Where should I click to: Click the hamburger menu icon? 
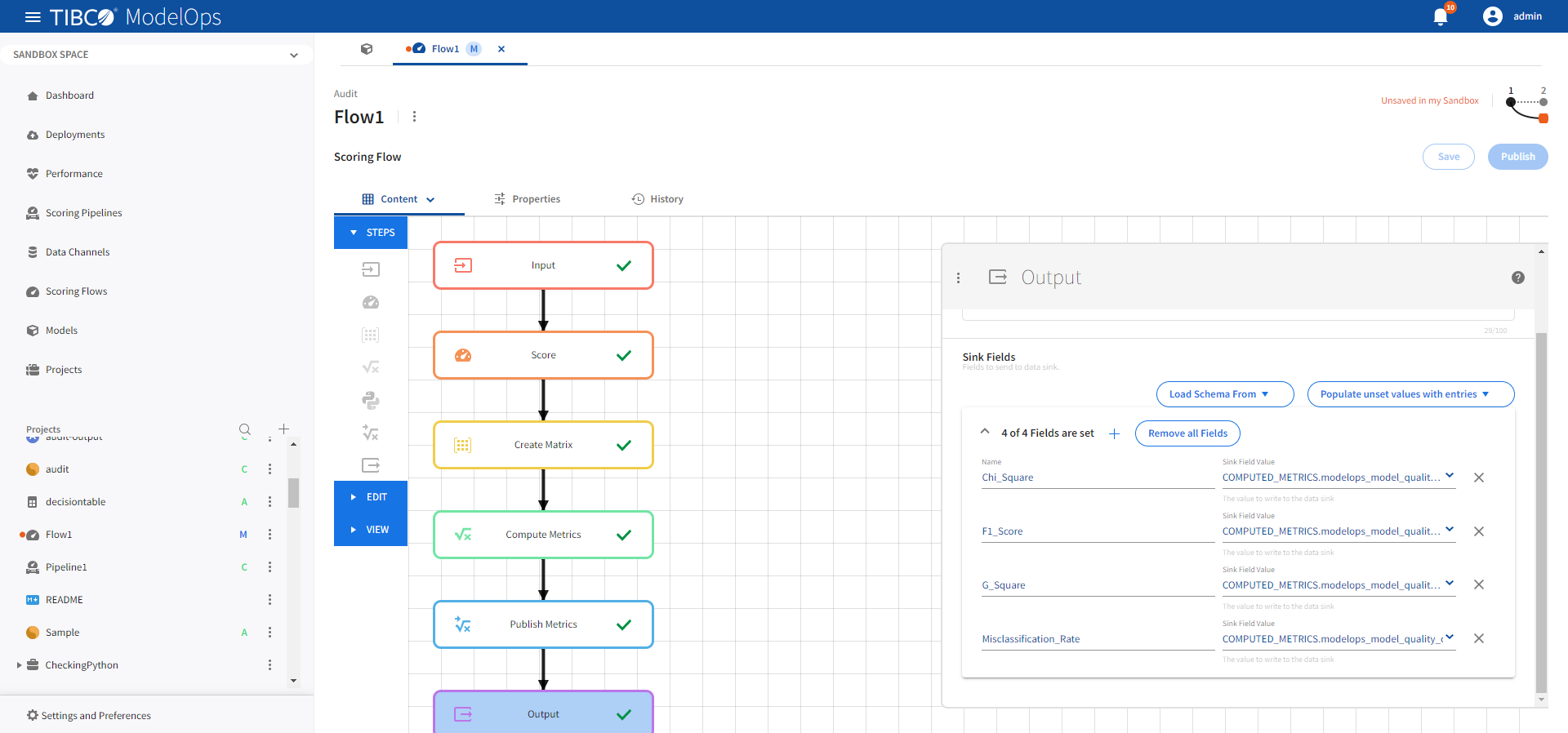click(x=33, y=17)
